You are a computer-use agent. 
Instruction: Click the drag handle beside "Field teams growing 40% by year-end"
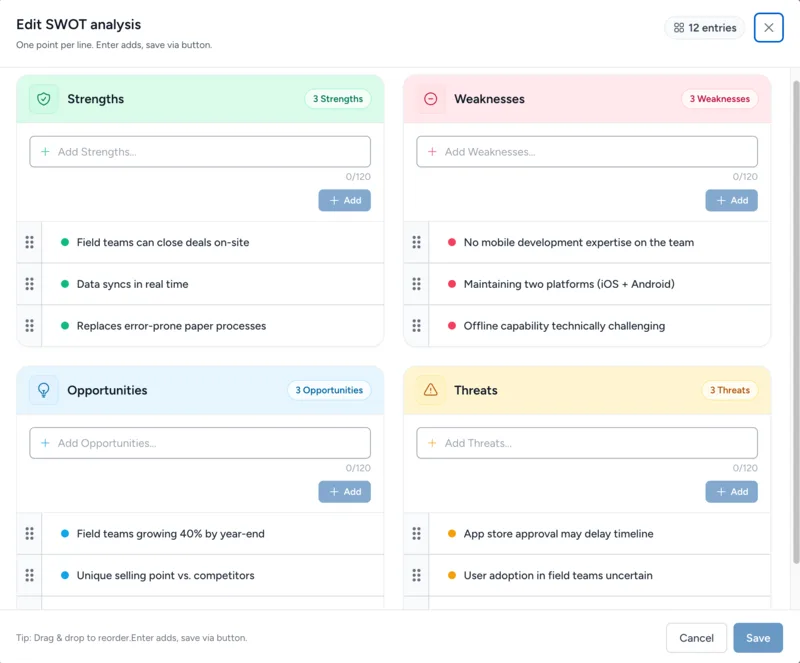[x=28, y=533]
